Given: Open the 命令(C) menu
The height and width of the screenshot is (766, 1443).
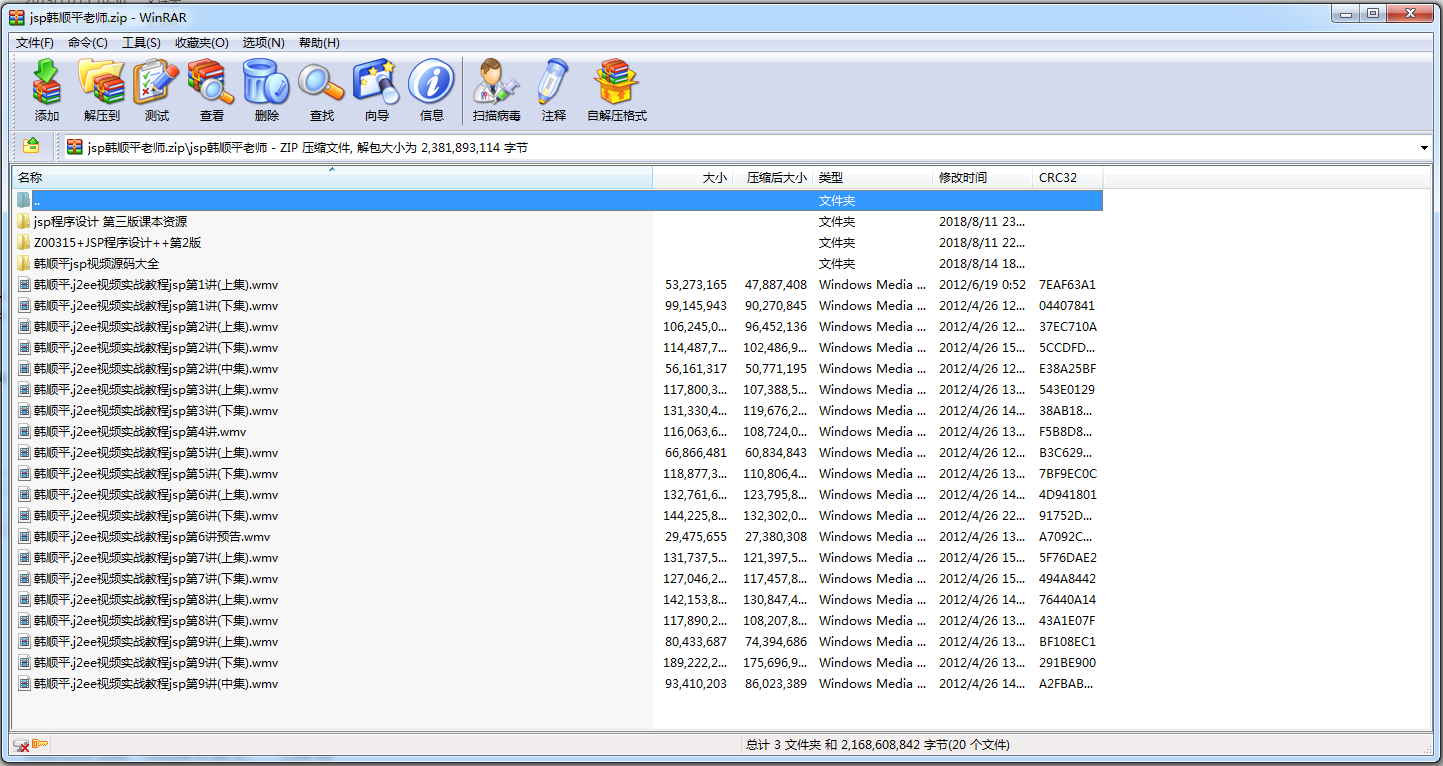Looking at the screenshot, I should [x=88, y=43].
